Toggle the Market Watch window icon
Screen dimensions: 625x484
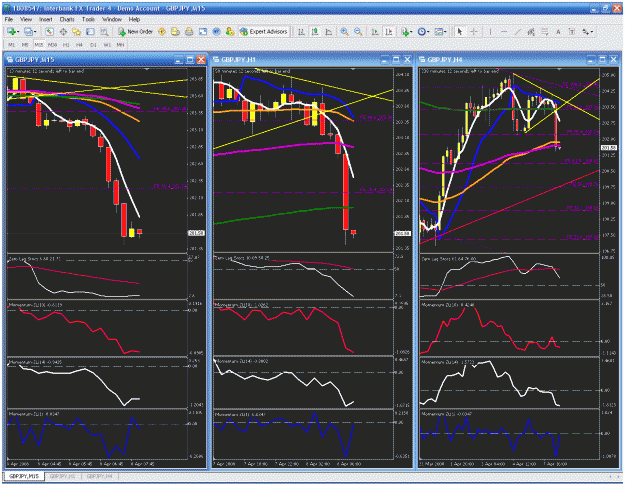[49, 31]
